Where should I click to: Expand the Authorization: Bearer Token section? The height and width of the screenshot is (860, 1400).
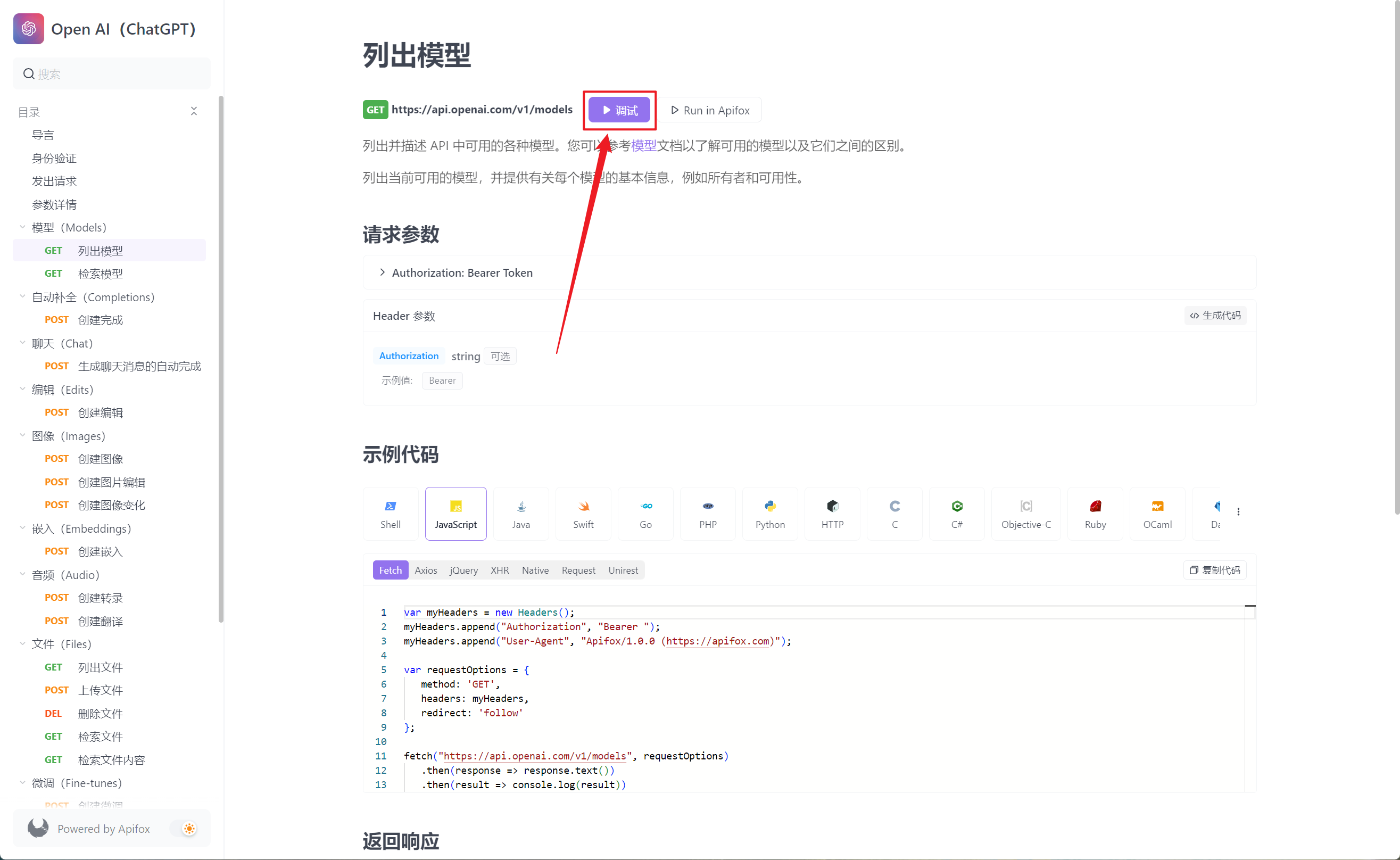click(x=383, y=272)
